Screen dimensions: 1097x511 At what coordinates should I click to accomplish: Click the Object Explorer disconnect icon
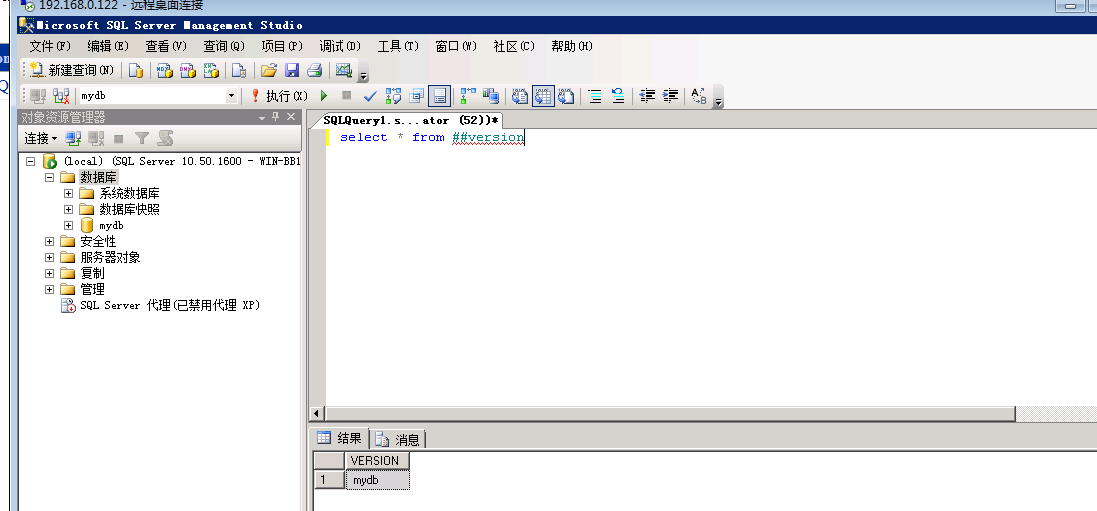click(96, 139)
